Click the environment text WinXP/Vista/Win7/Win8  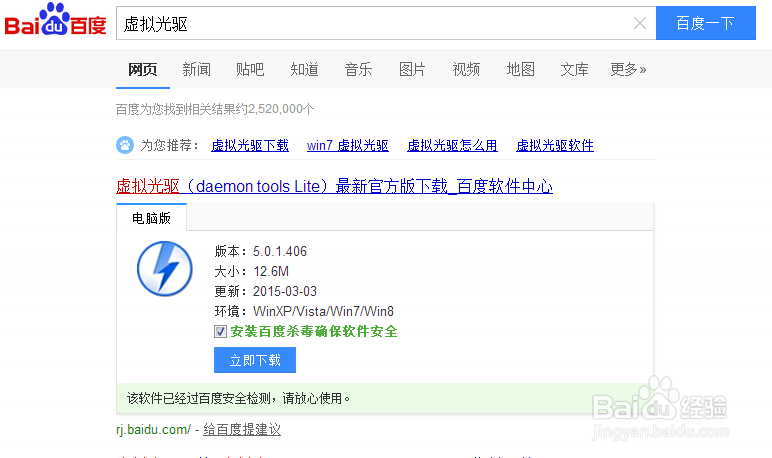pyautogui.click(x=323, y=311)
